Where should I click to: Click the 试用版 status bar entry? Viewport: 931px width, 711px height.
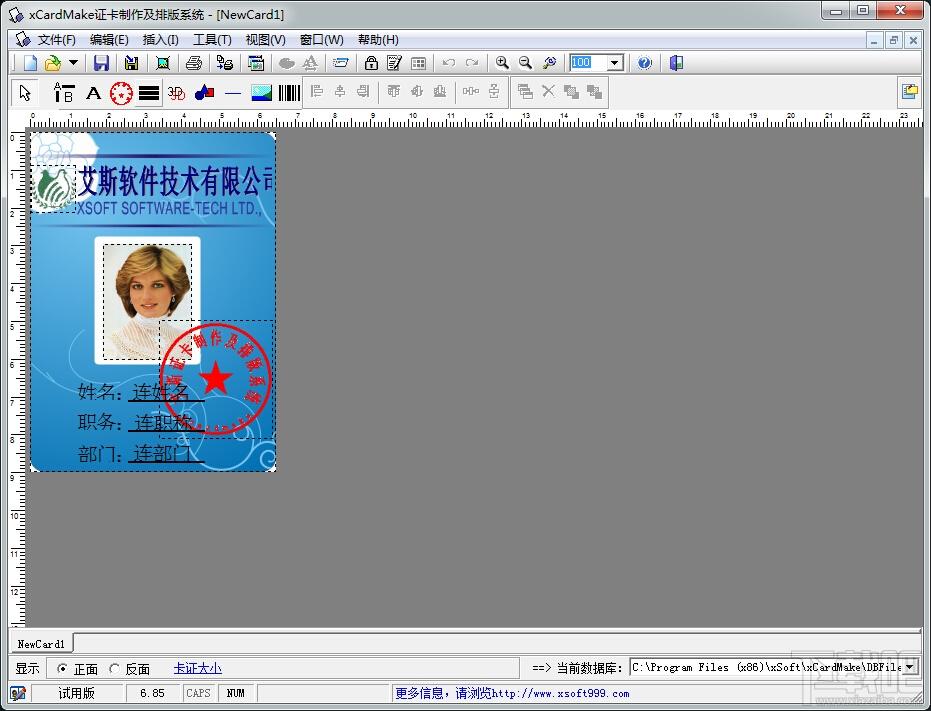[77, 693]
